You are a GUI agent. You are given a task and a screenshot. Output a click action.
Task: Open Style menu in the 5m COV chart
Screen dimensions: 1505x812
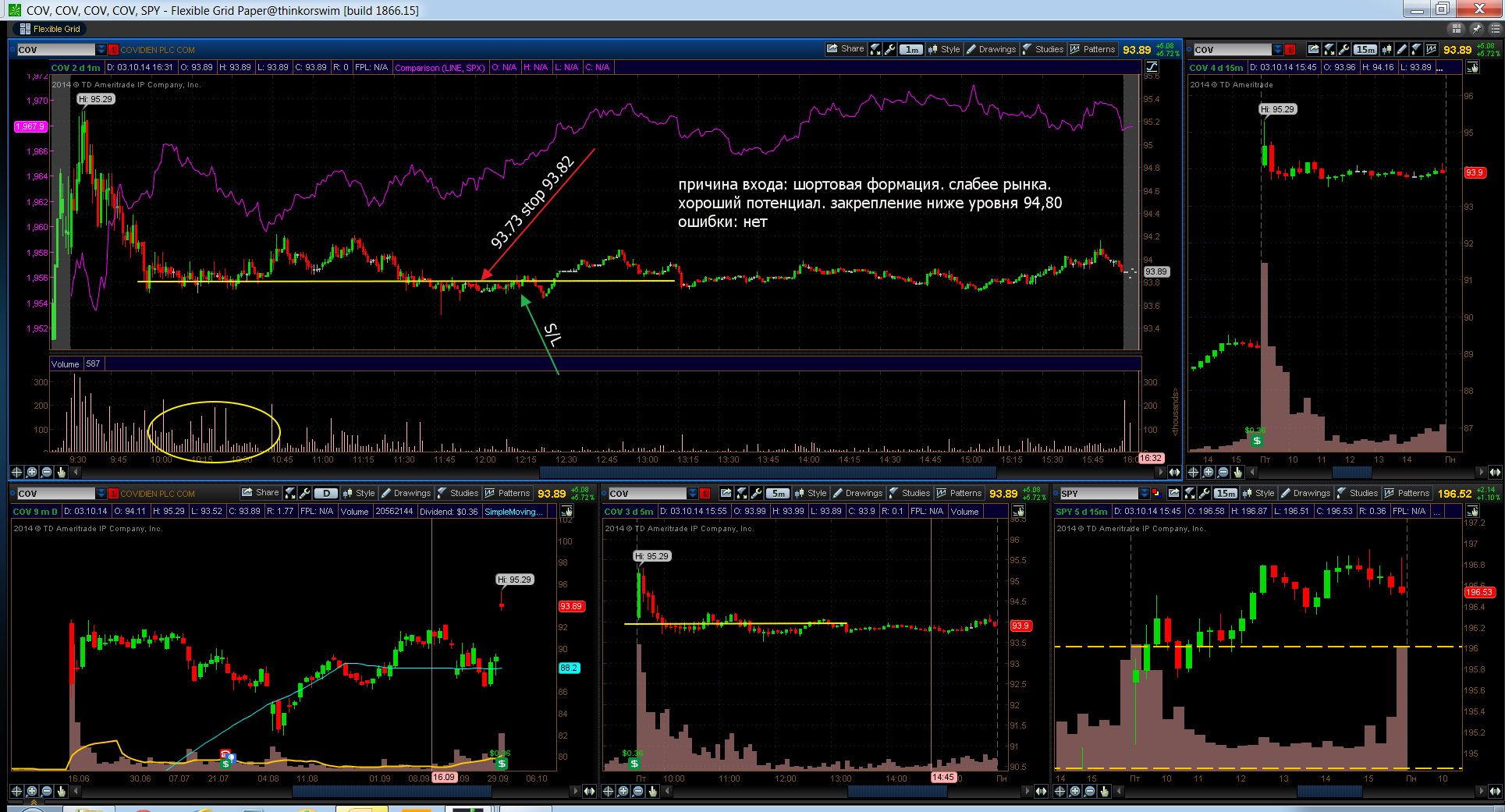tap(811, 493)
